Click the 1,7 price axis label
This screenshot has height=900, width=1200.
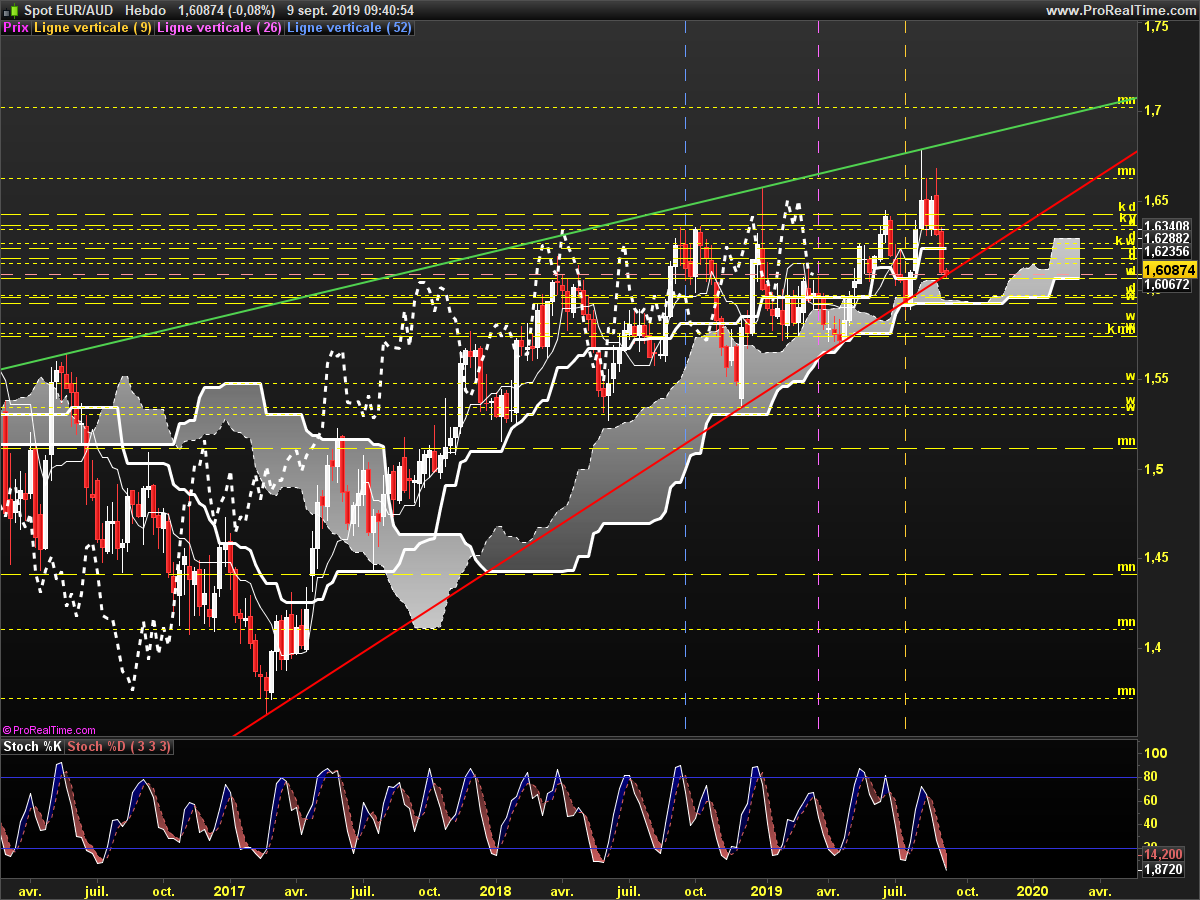[1151, 110]
